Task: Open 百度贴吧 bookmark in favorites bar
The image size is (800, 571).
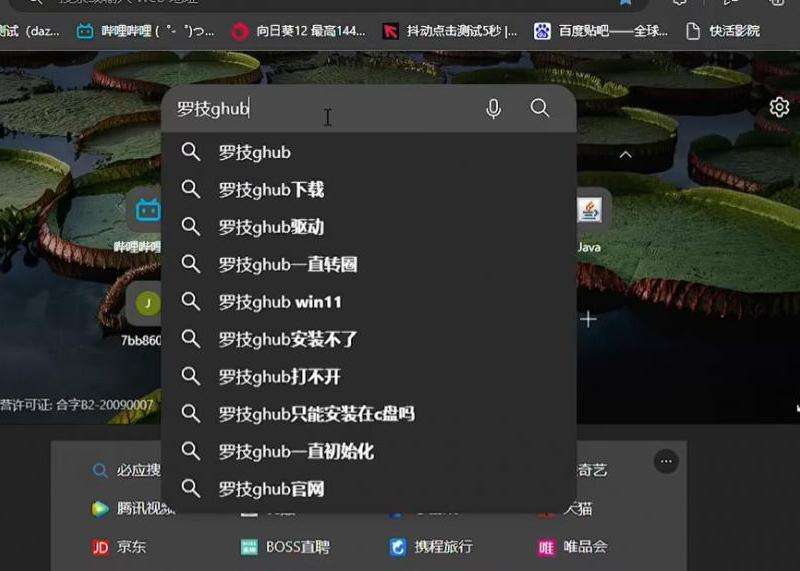Action: point(601,31)
